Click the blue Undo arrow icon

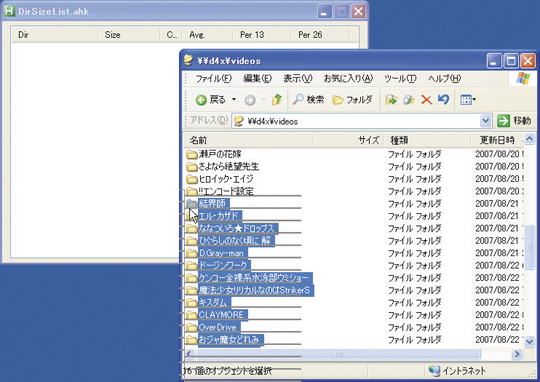point(444,100)
